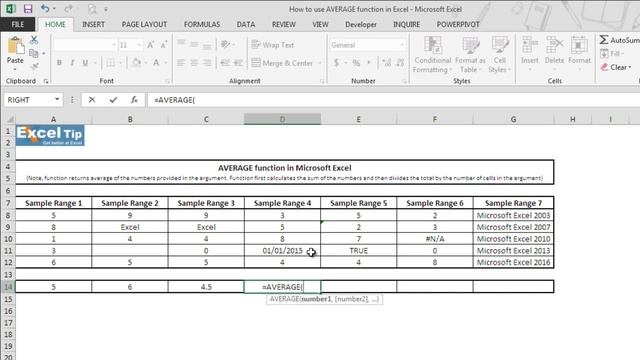The image size is (640, 360).
Task: Toggle Wrap Text
Action: coord(272,45)
